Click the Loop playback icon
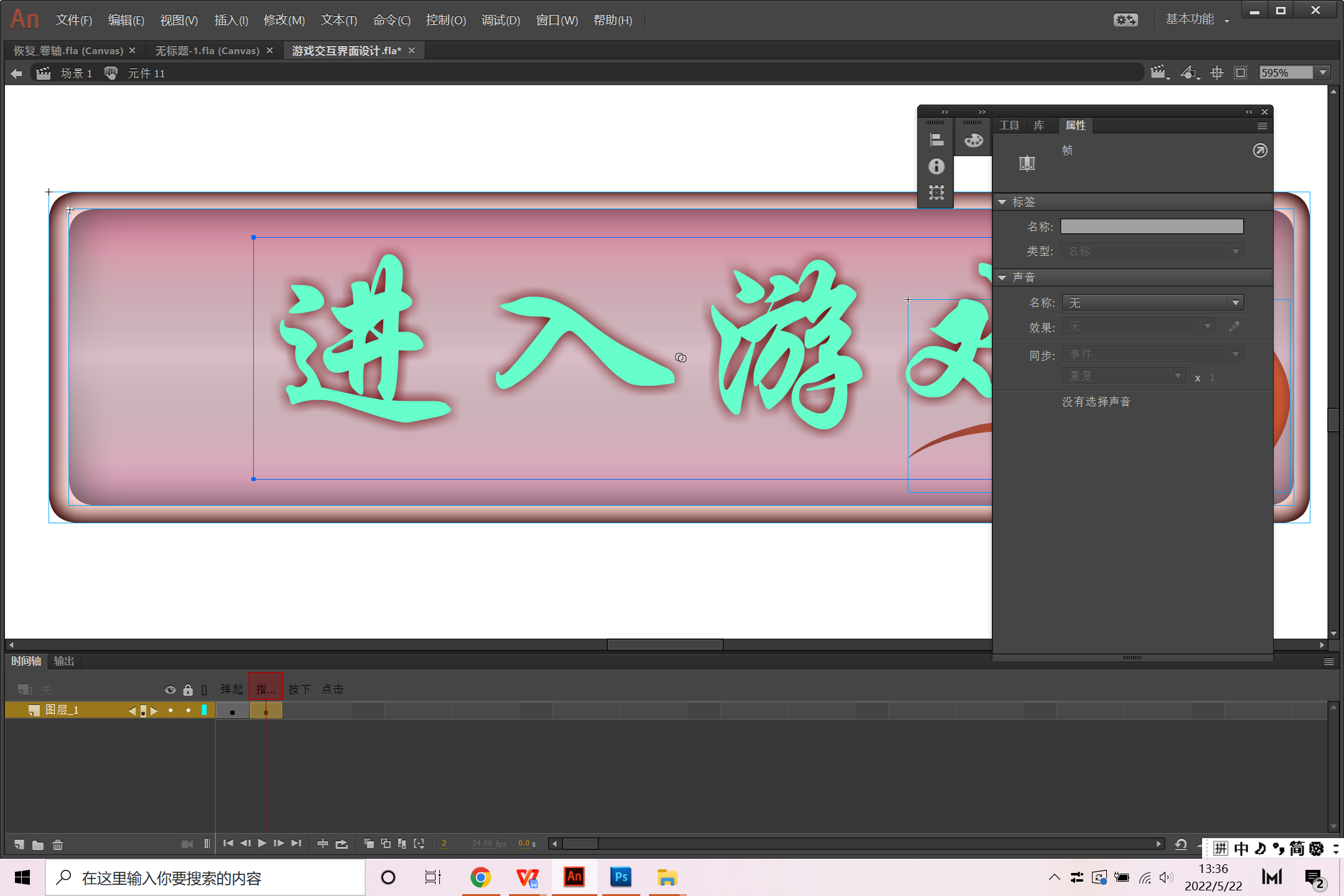This screenshot has width=1344, height=896. tap(342, 844)
